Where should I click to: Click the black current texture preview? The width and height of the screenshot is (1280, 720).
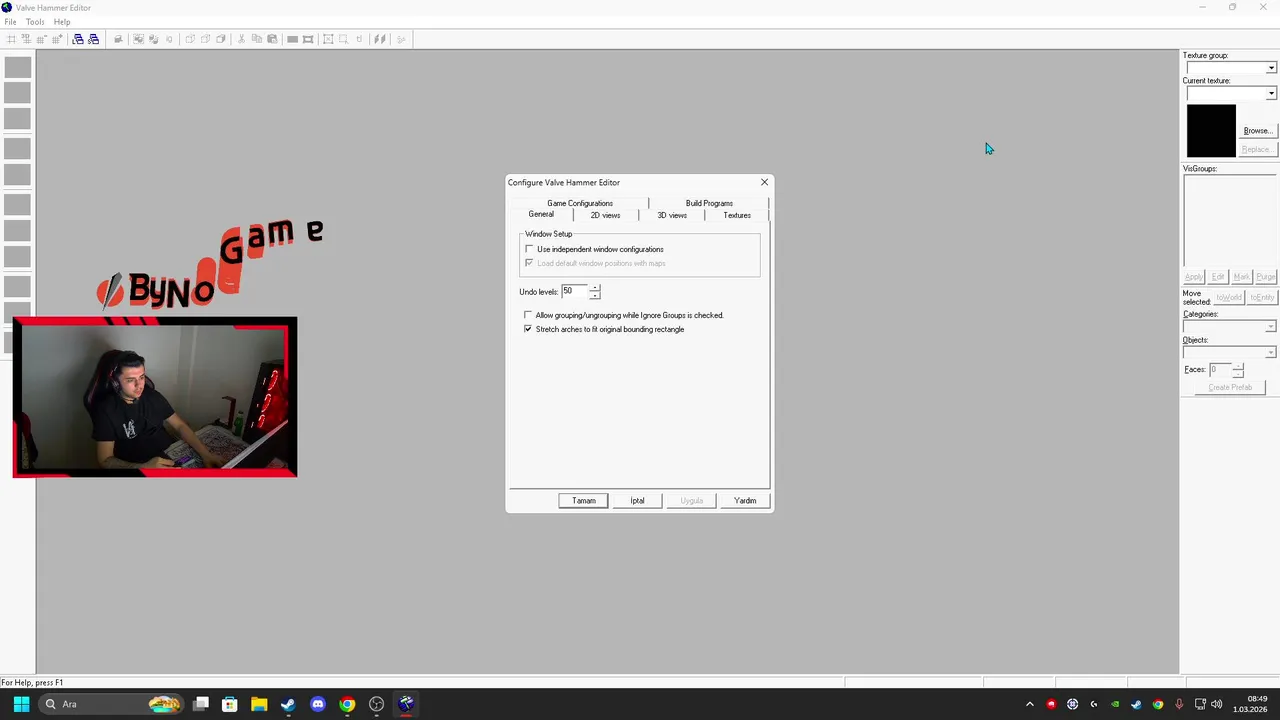(x=1211, y=130)
